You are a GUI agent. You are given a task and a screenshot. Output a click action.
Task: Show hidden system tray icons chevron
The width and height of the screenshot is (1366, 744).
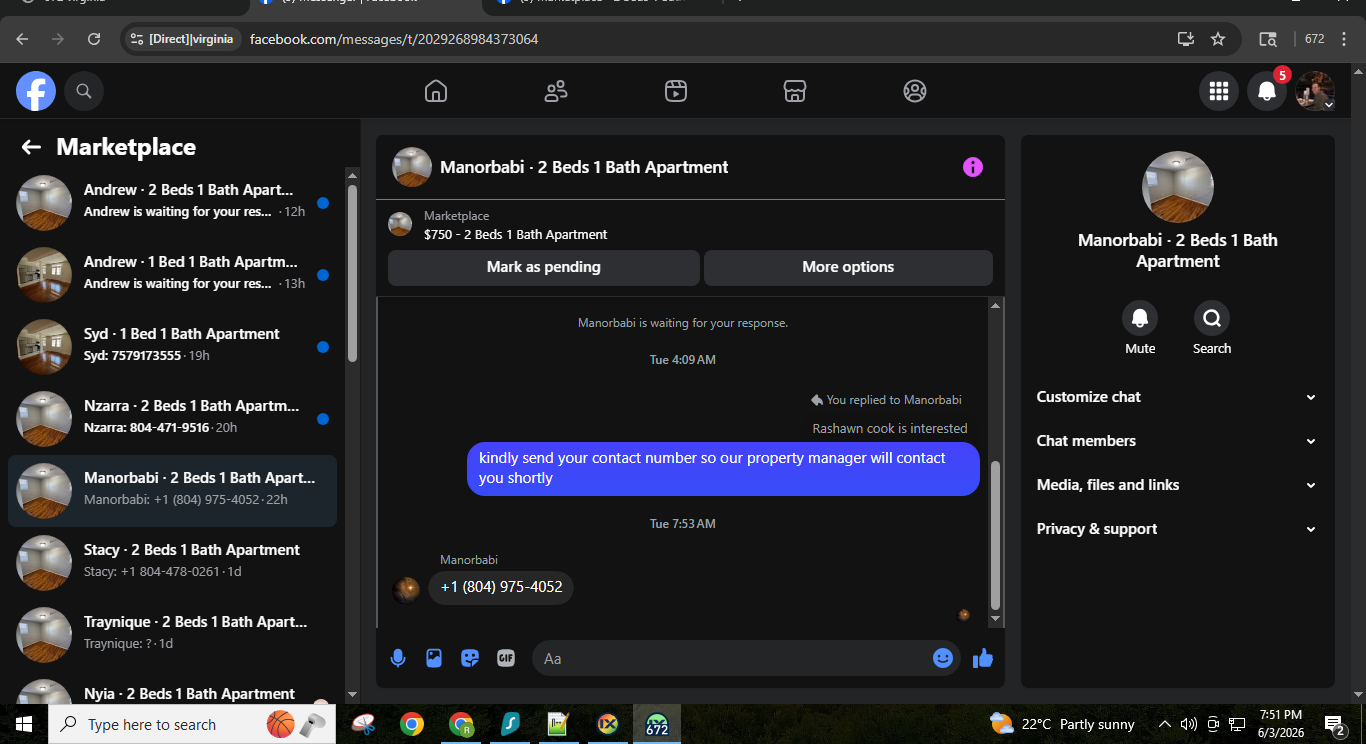click(1164, 724)
